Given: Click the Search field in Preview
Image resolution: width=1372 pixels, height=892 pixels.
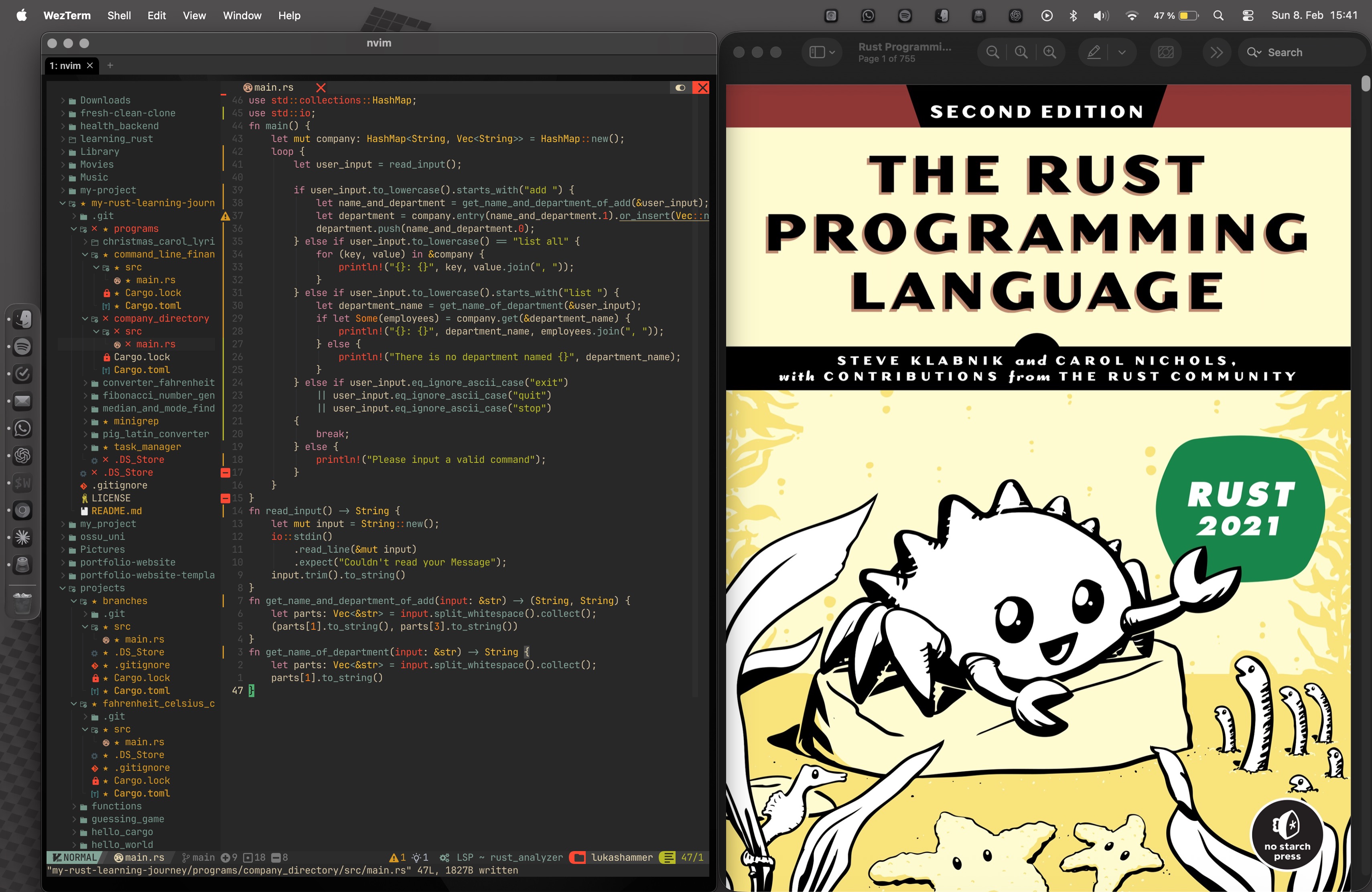Looking at the screenshot, I should point(1303,53).
